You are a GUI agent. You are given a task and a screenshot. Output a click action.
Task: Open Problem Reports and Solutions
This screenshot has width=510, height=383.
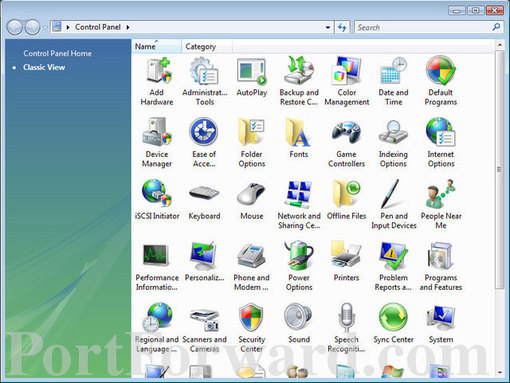394,266
